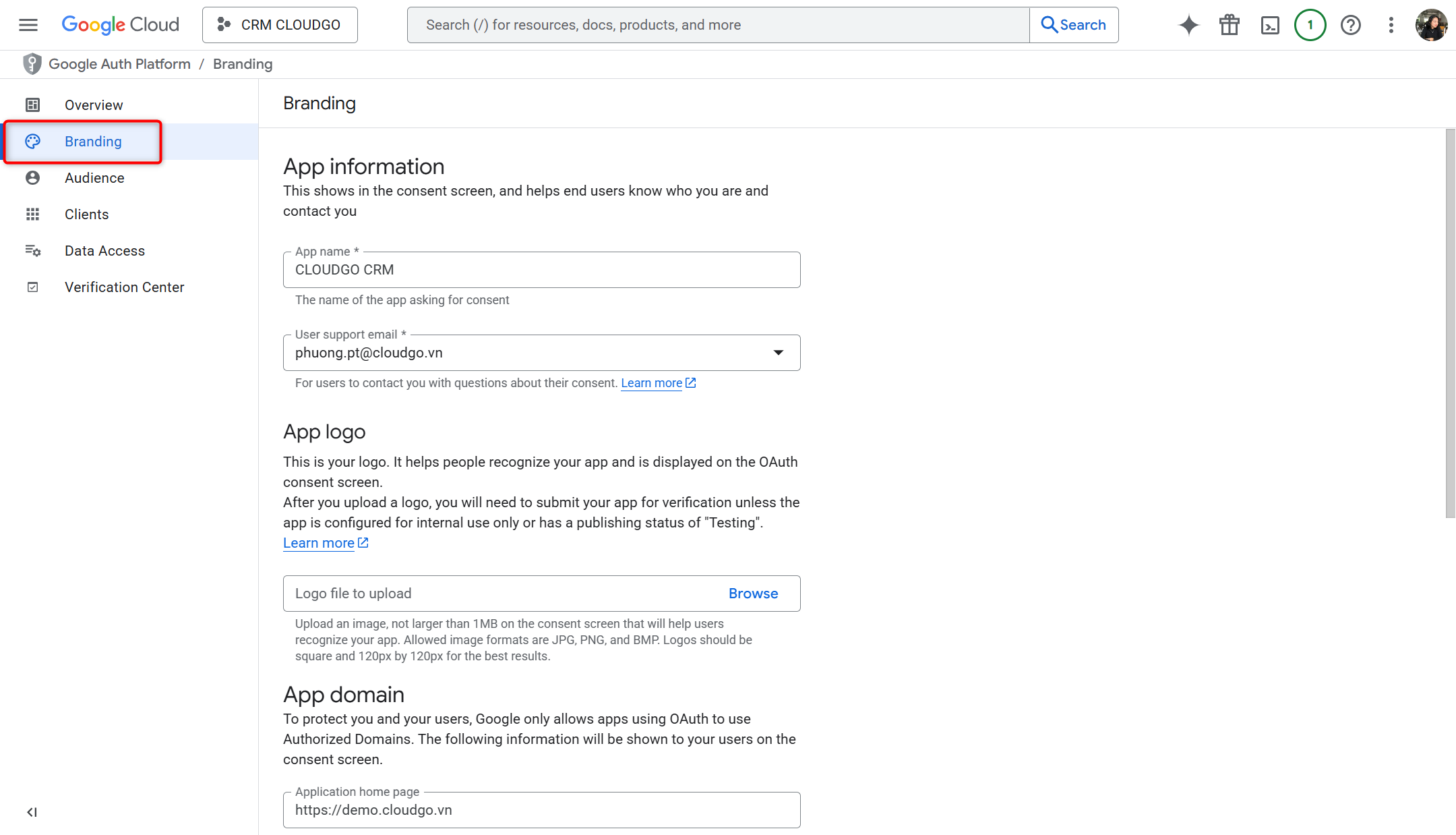This screenshot has height=835, width=1456.
Task: Open the help question mark icon
Action: (x=1351, y=24)
